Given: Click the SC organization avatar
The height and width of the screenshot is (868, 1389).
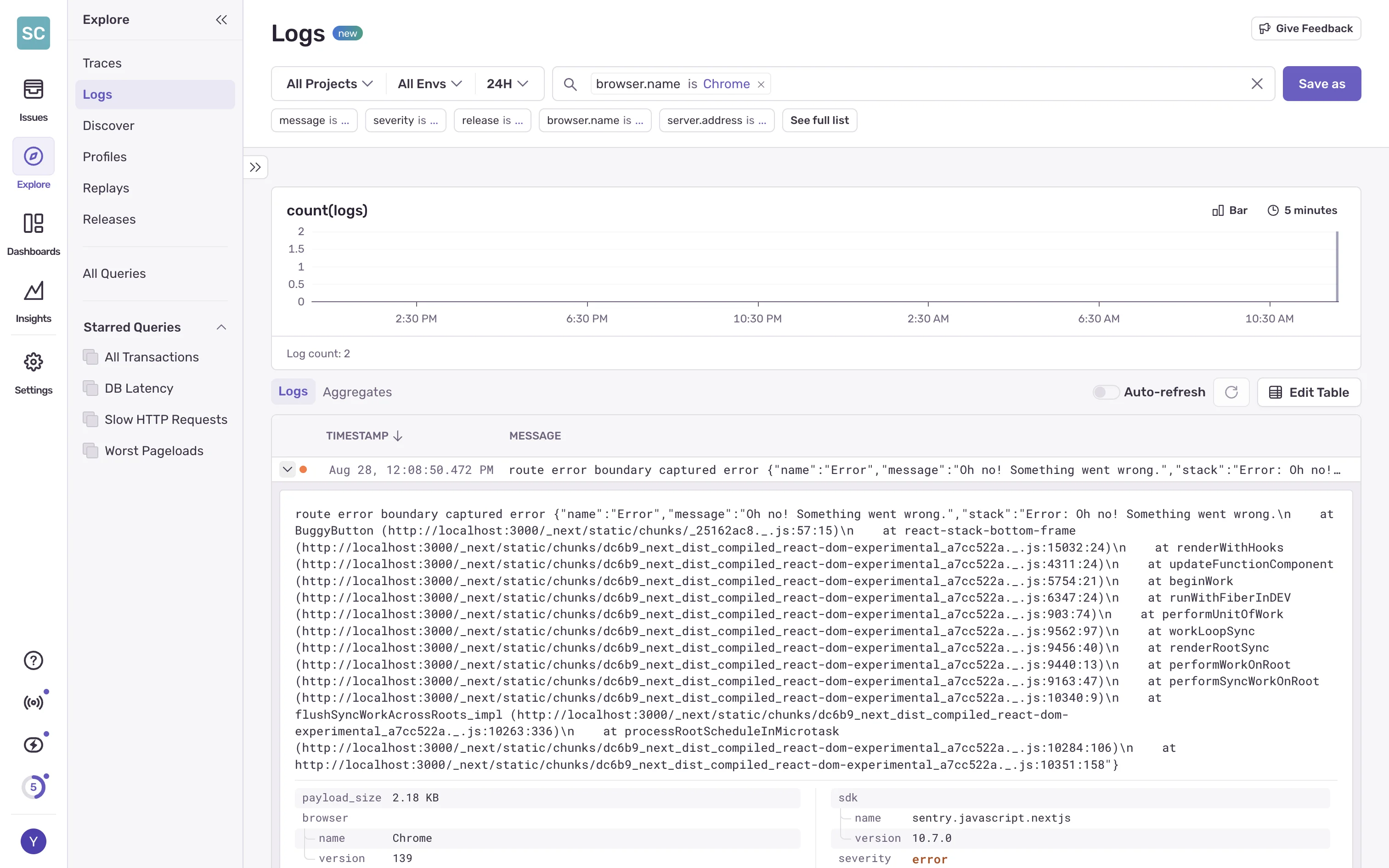Looking at the screenshot, I should click(33, 33).
